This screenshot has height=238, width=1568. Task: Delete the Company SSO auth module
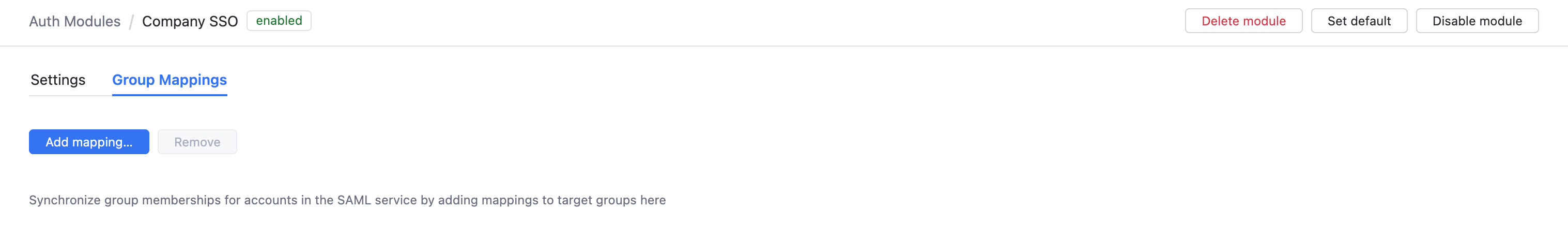(1243, 21)
